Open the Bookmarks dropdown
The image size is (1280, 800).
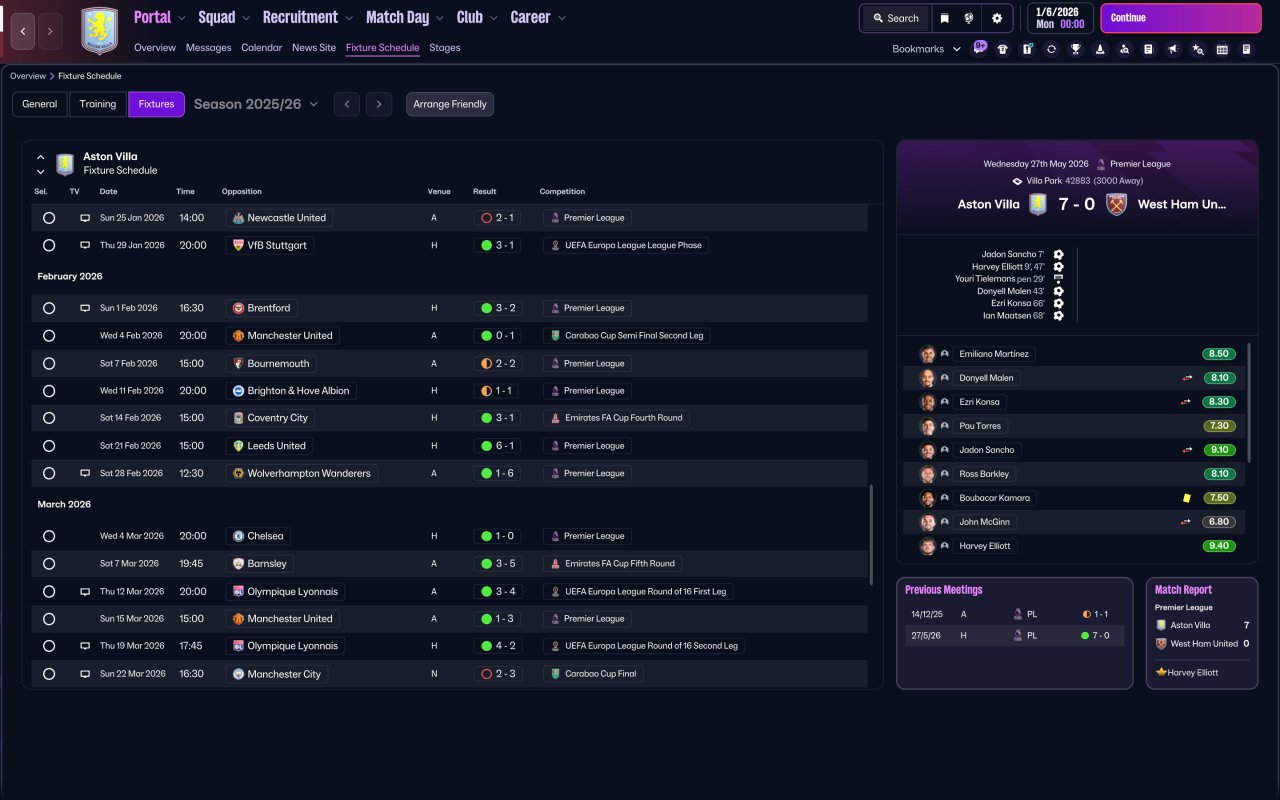coord(926,49)
